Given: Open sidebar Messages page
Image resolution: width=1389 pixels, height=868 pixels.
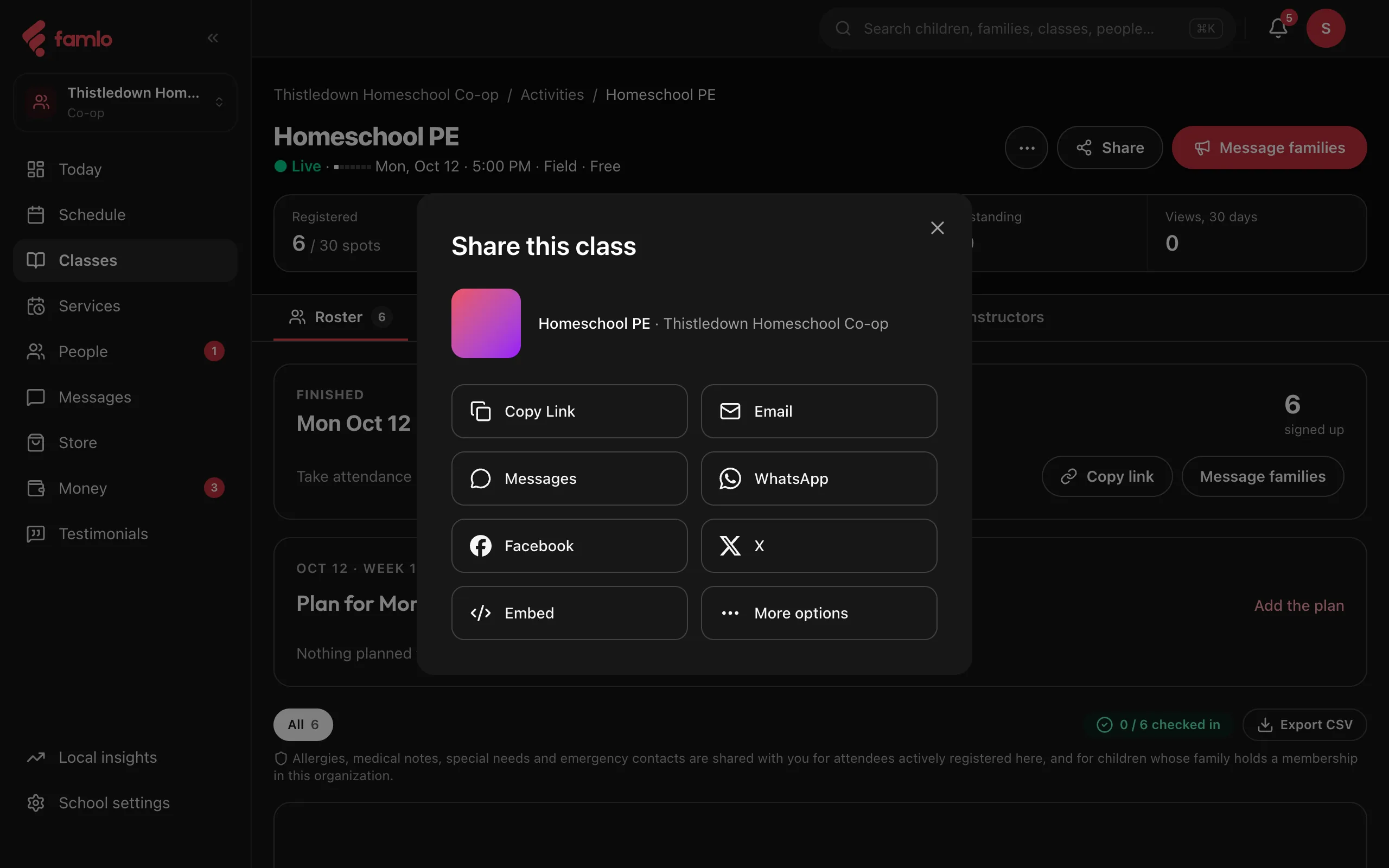Looking at the screenshot, I should [125, 397].
